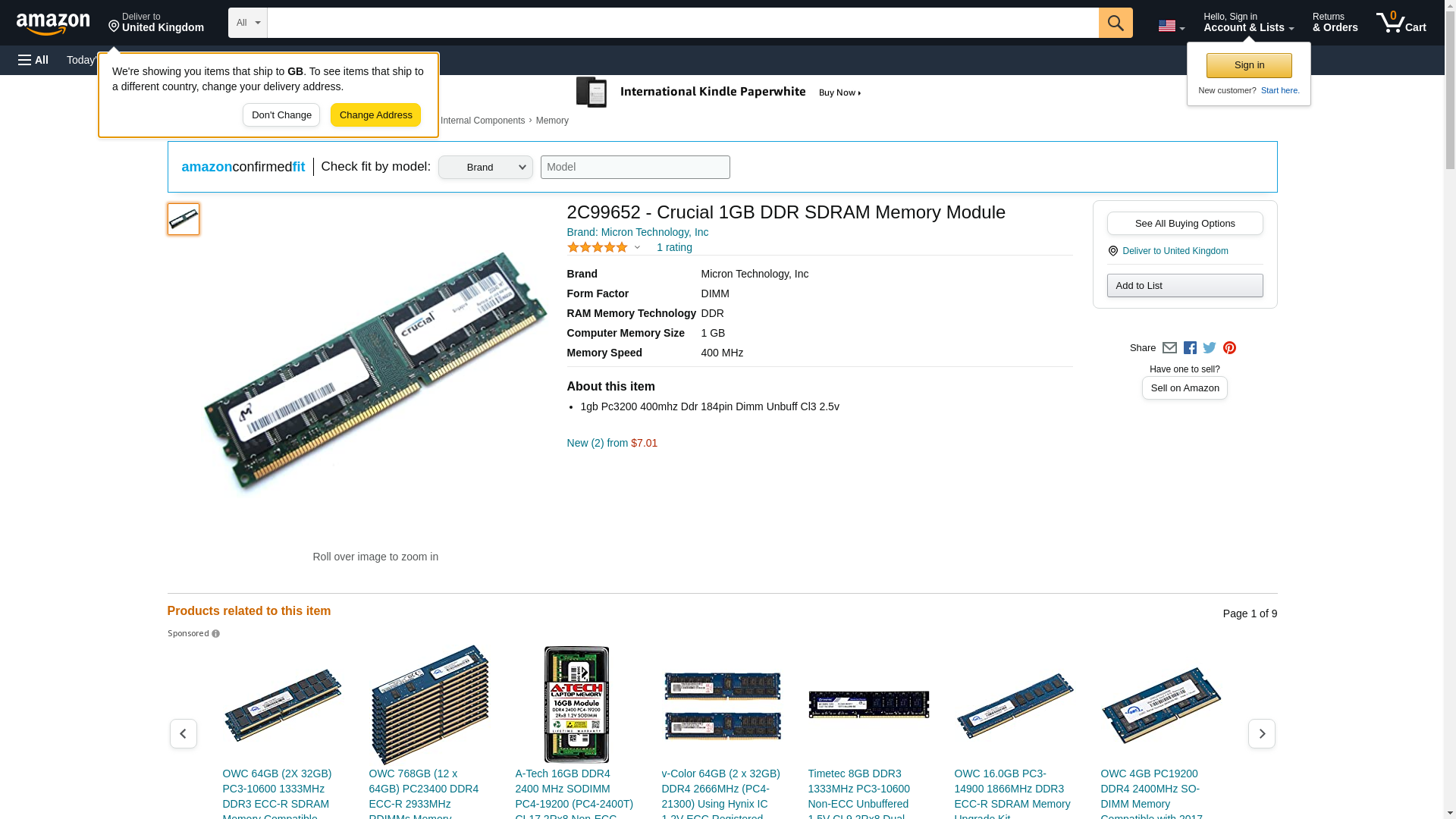This screenshot has width=1456, height=819.
Task: Open Account & Lists menu
Action: 1248,23
